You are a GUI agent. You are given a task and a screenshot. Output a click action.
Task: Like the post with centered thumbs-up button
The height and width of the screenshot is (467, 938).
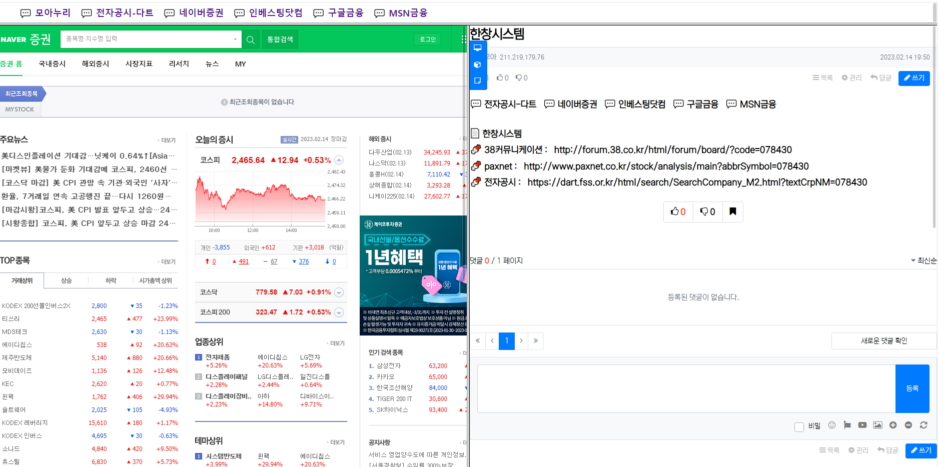pos(678,212)
